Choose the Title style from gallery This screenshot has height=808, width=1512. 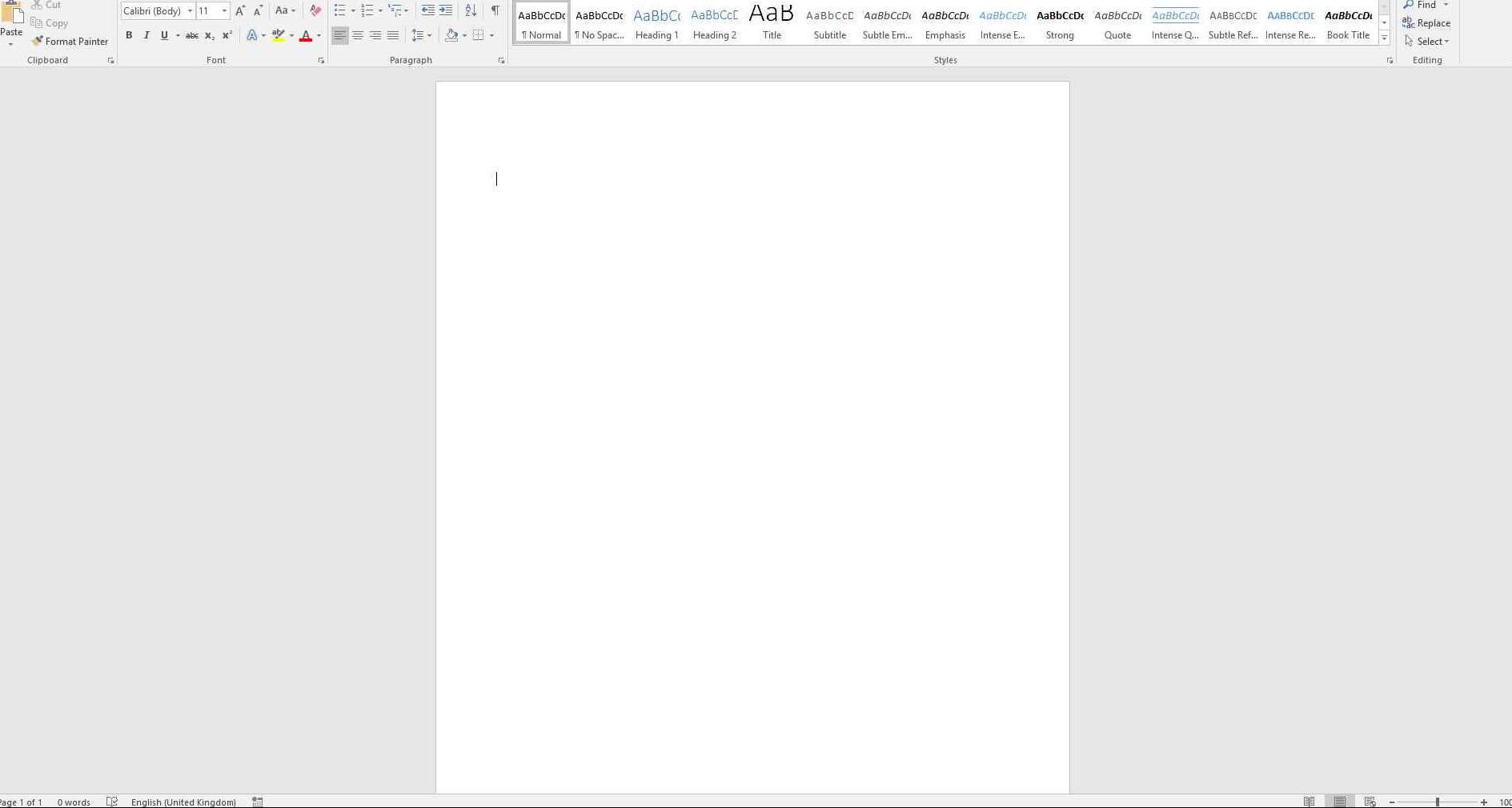(772, 23)
